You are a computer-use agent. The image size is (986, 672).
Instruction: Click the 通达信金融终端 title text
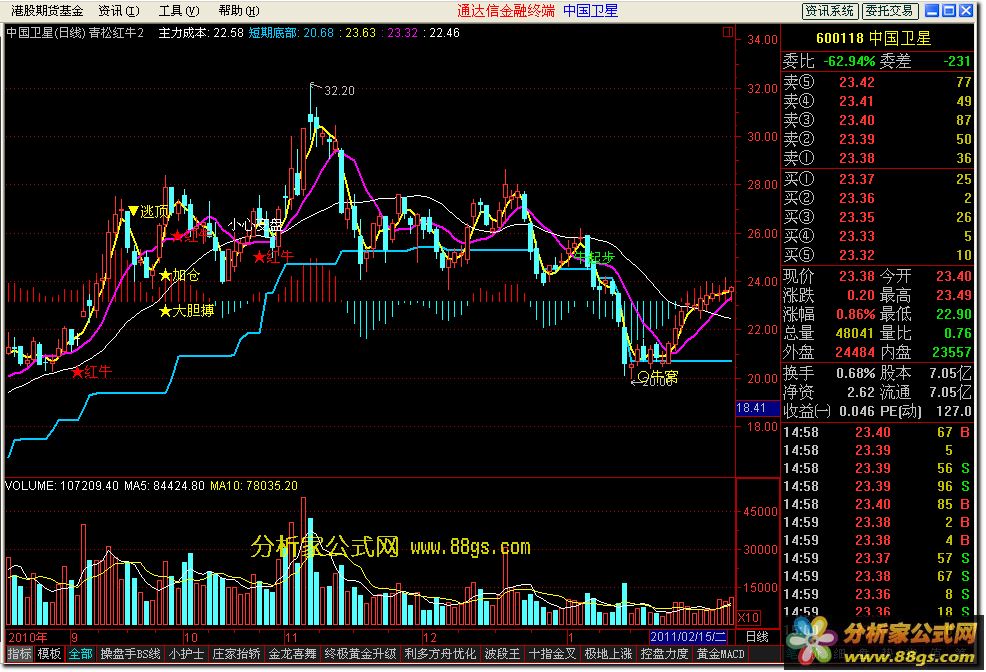point(506,11)
